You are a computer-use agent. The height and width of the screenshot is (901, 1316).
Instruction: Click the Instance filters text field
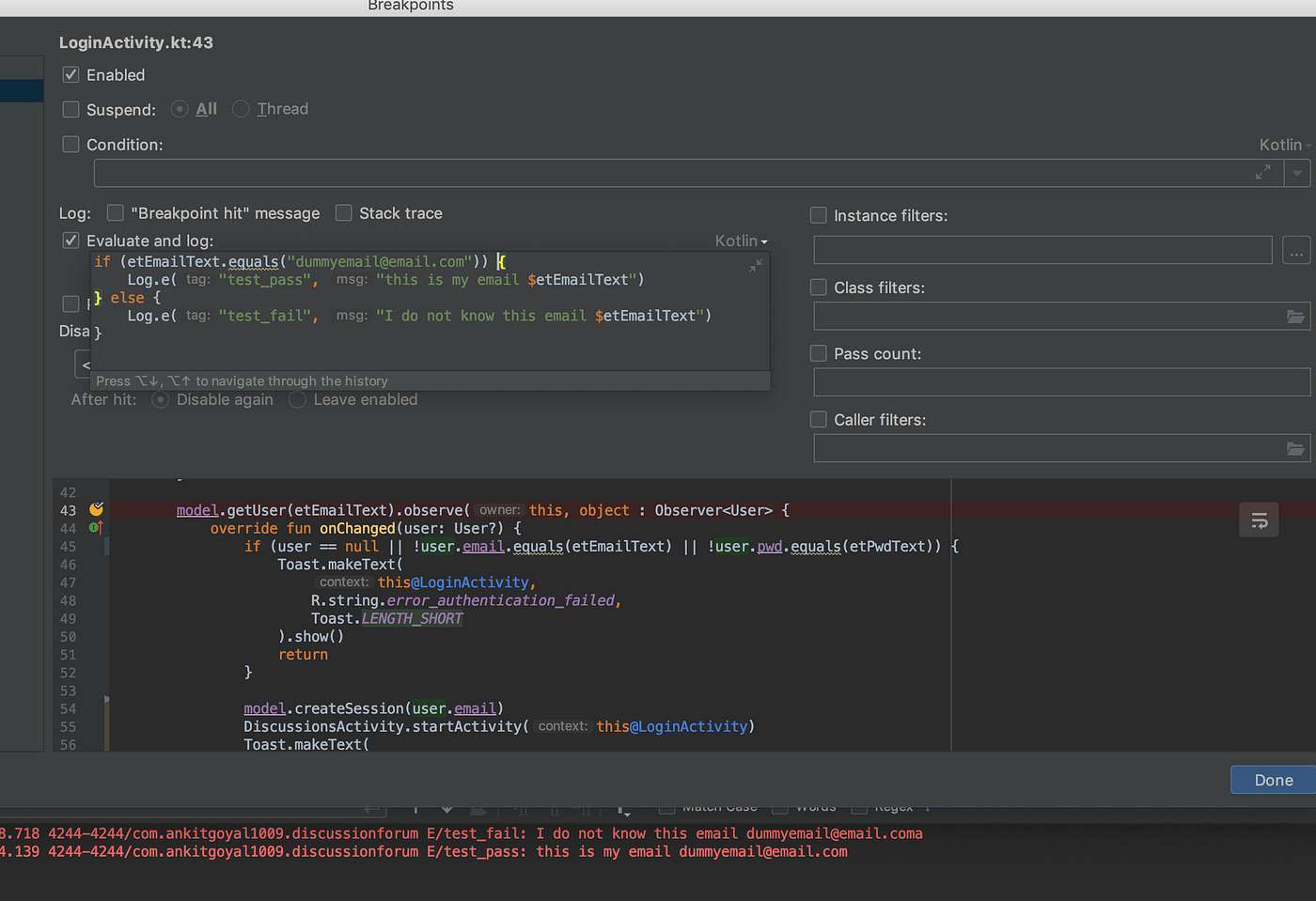pyautogui.click(x=1042, y=250)
